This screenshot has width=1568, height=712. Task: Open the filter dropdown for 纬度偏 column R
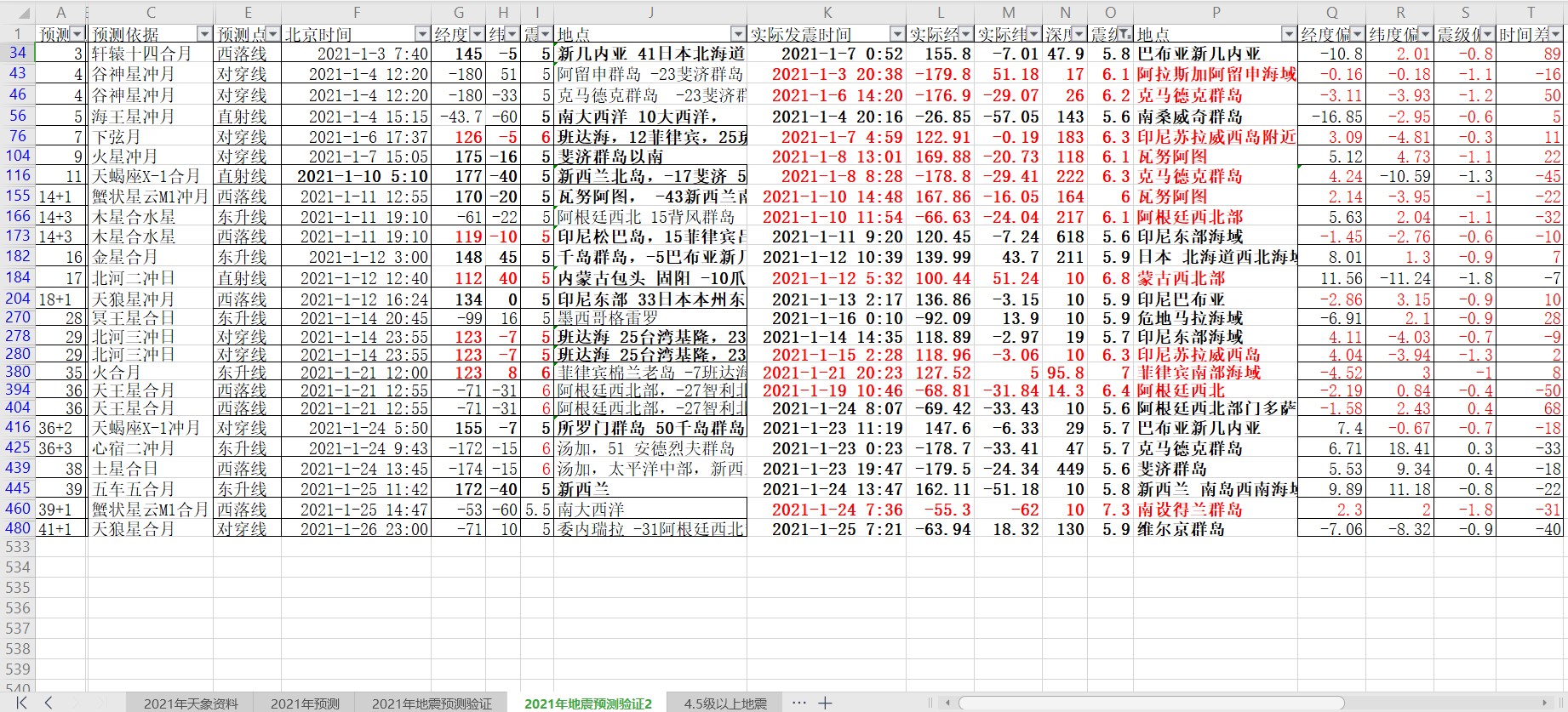point(1425,34)
